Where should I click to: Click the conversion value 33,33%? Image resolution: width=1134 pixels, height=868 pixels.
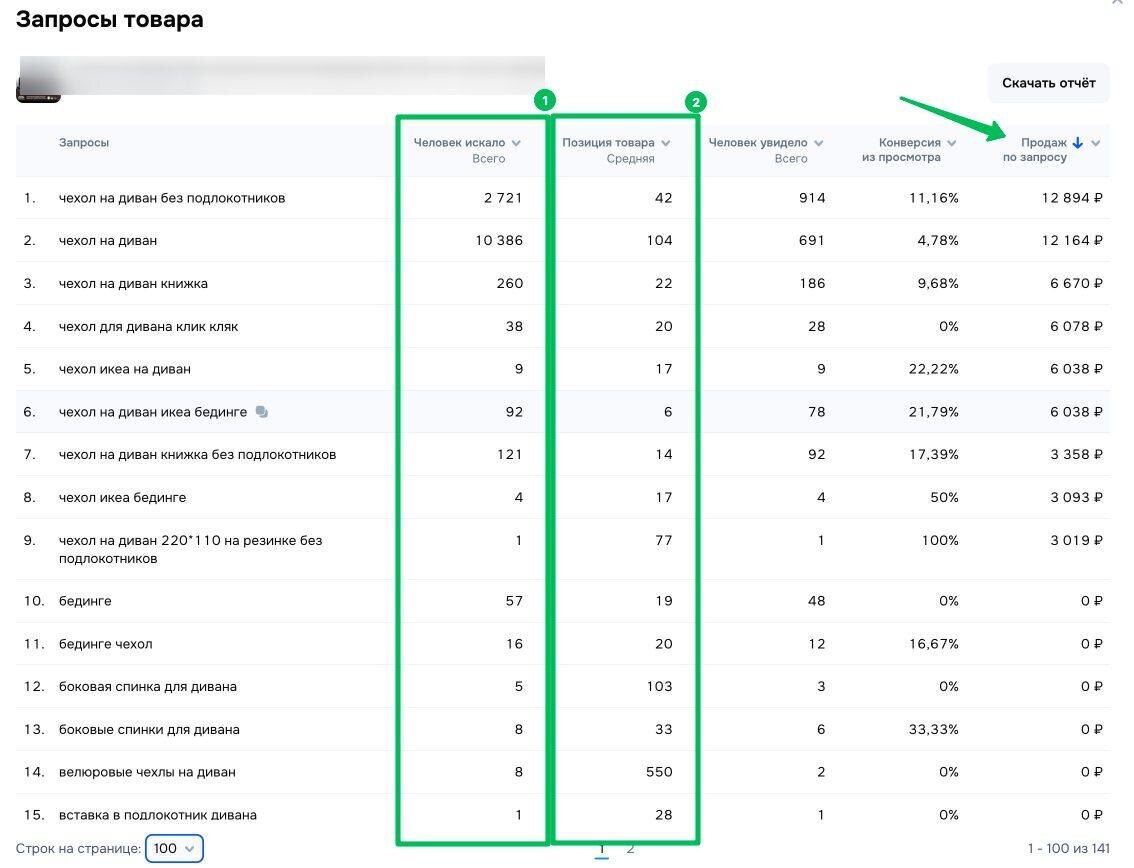coord(934,729)
